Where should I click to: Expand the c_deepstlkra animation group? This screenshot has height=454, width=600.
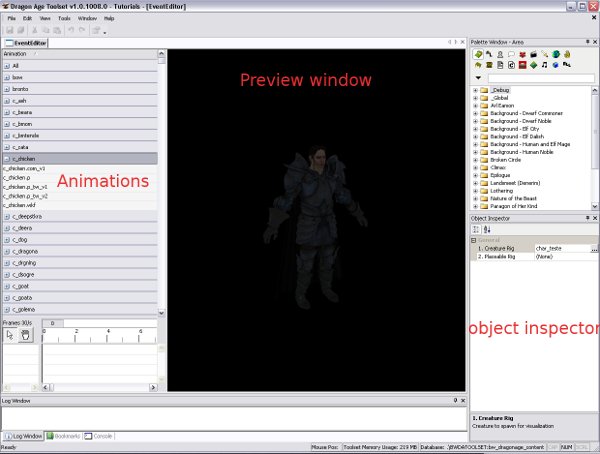pyautogui.click(x=7, y=216)
